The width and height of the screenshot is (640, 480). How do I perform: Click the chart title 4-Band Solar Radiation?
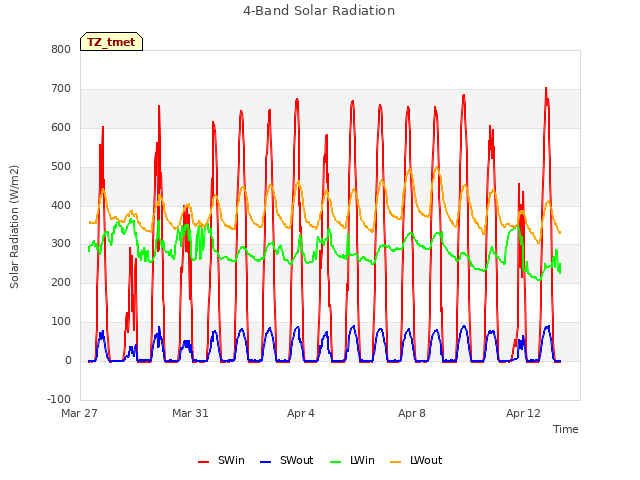pos(319,11)
